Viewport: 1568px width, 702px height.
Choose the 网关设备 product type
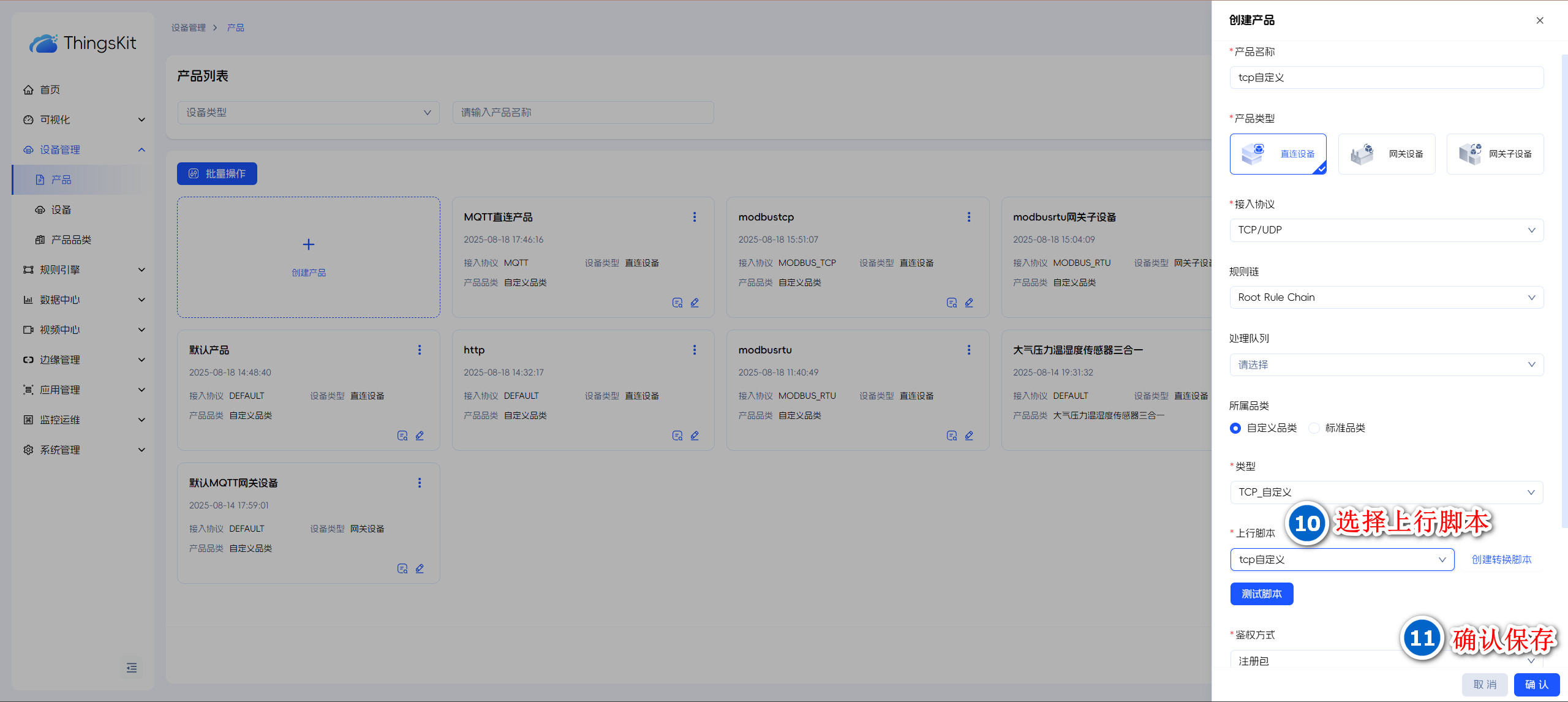tap(1386, 154)
